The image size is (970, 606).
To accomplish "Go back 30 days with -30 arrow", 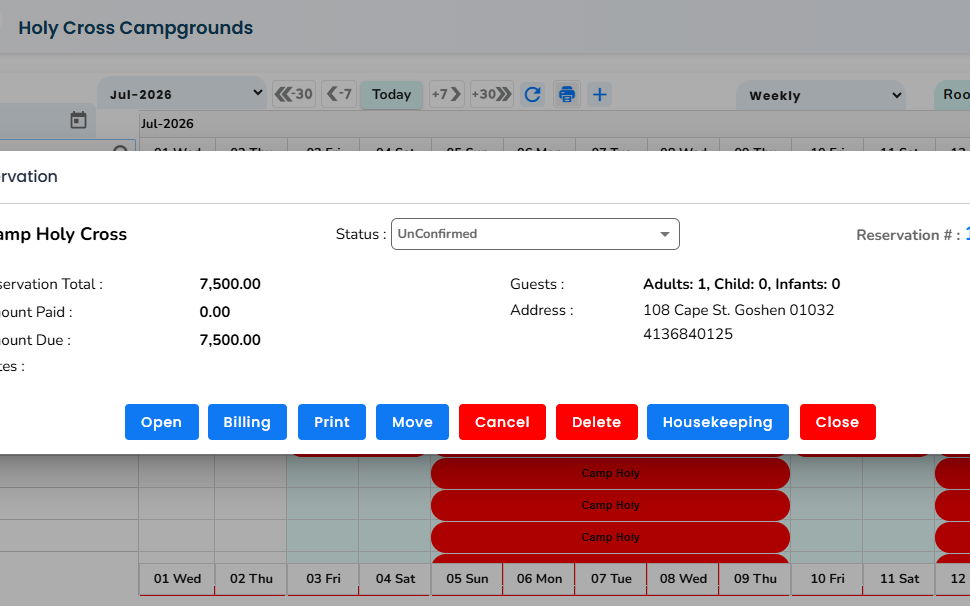I will 294,95.
